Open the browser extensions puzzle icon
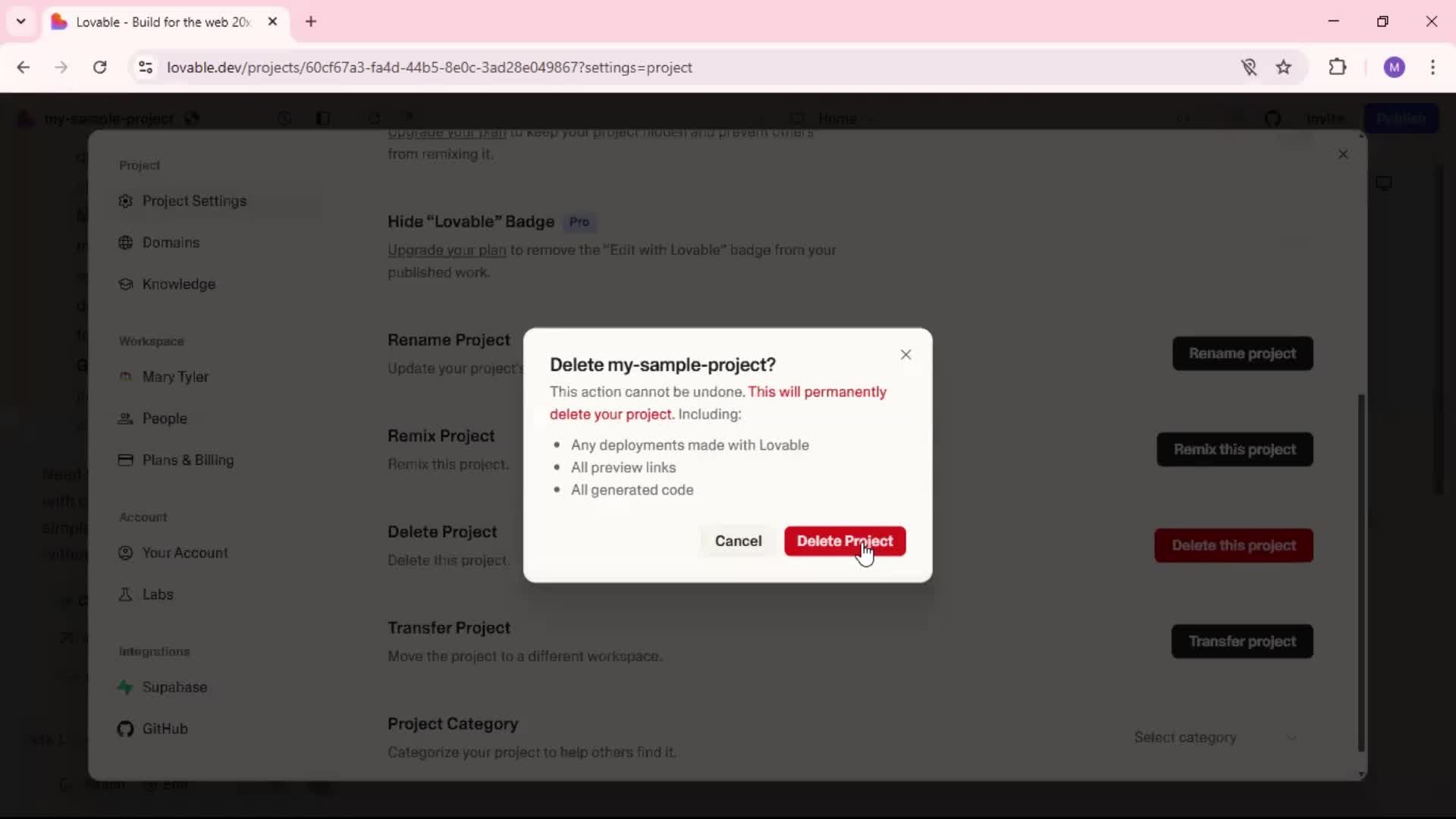This screenshot has width=1456, height=819. tap(1338, 67)
